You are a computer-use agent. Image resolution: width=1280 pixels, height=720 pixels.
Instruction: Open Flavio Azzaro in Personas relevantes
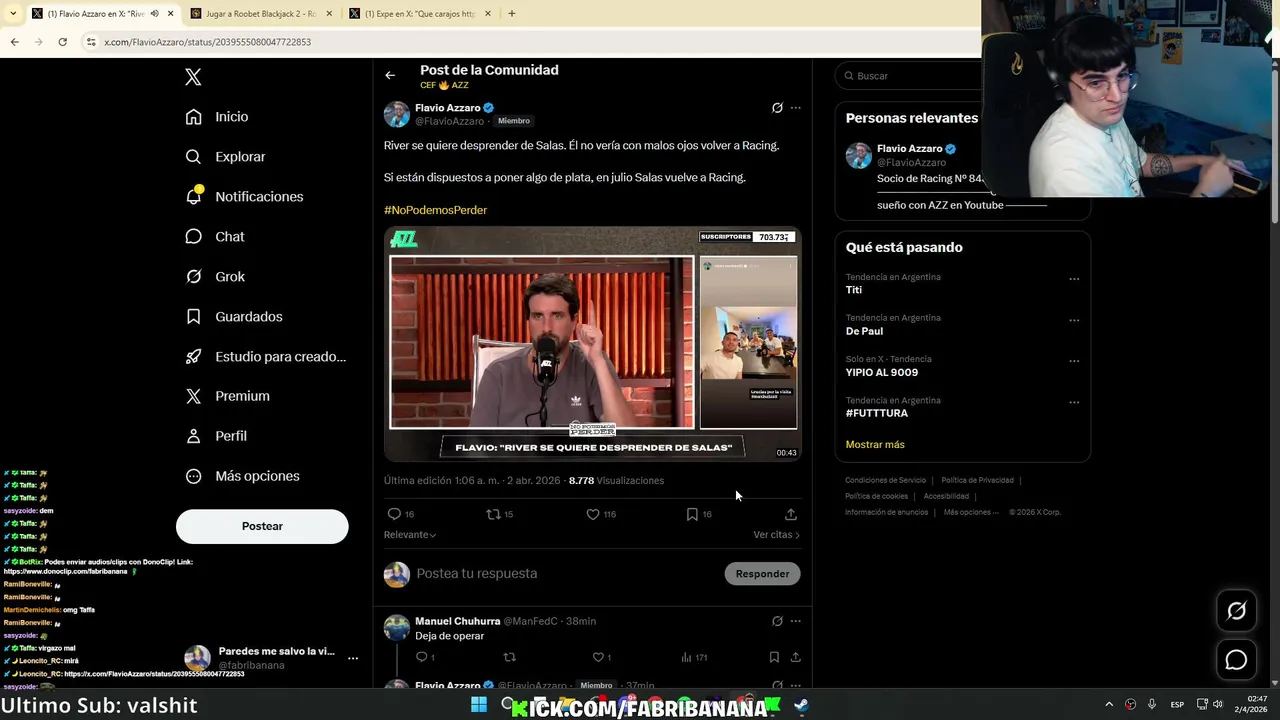[x=910, y=149]
